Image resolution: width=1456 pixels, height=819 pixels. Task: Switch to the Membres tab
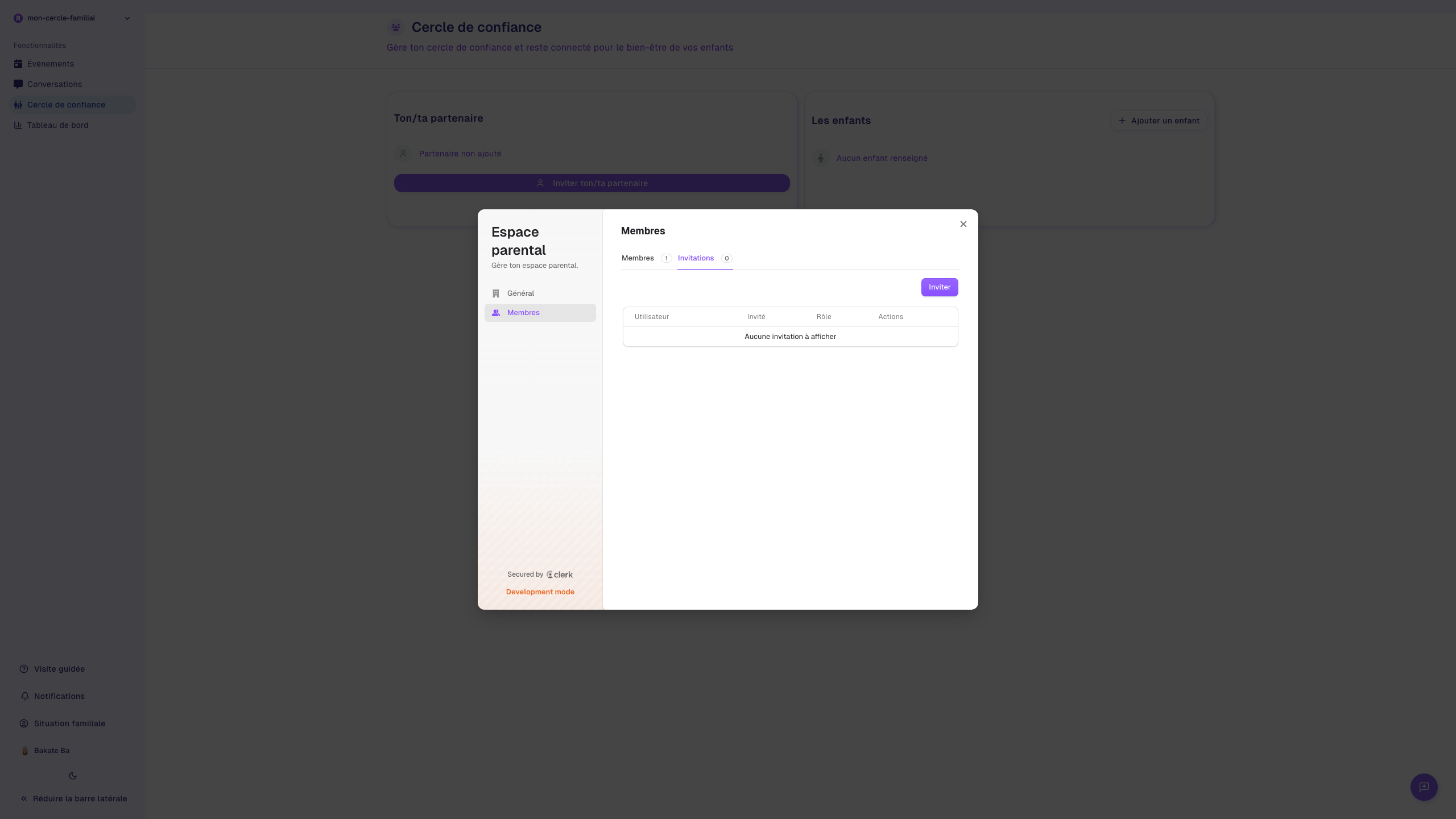(638, 258)
